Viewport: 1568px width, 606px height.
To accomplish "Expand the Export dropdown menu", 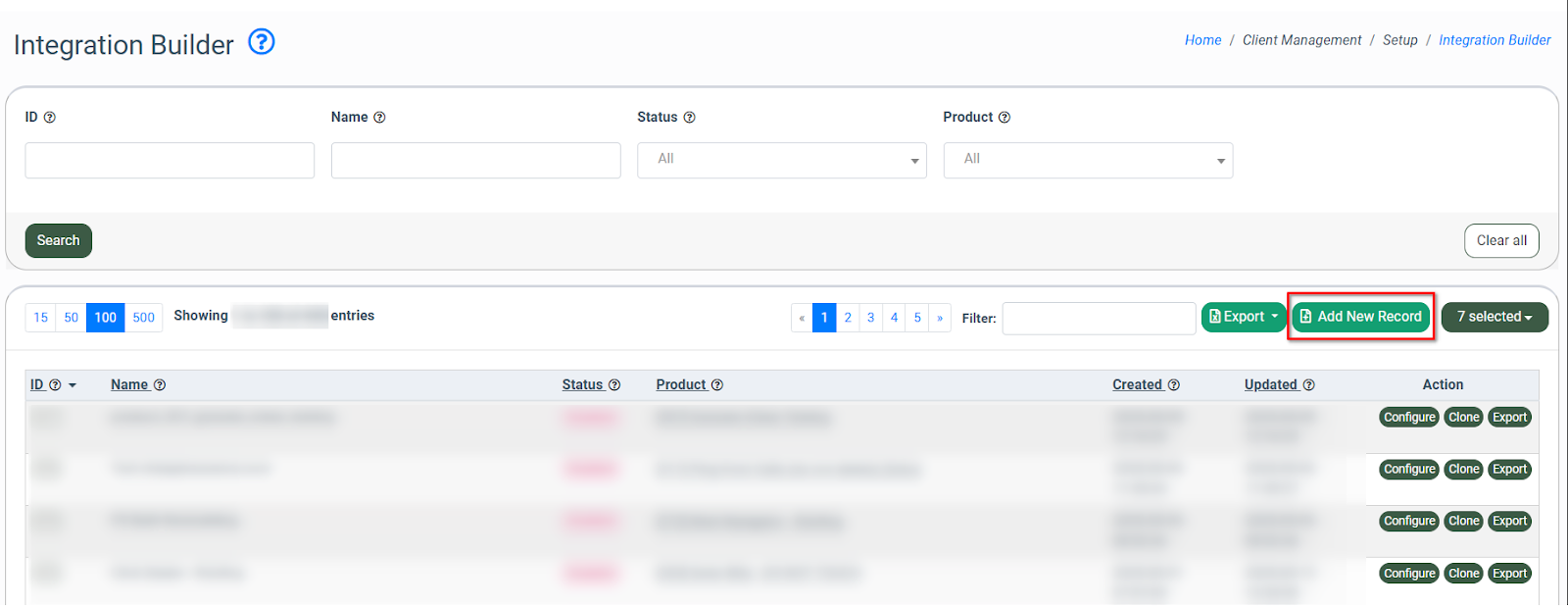I will (1243, 317).
